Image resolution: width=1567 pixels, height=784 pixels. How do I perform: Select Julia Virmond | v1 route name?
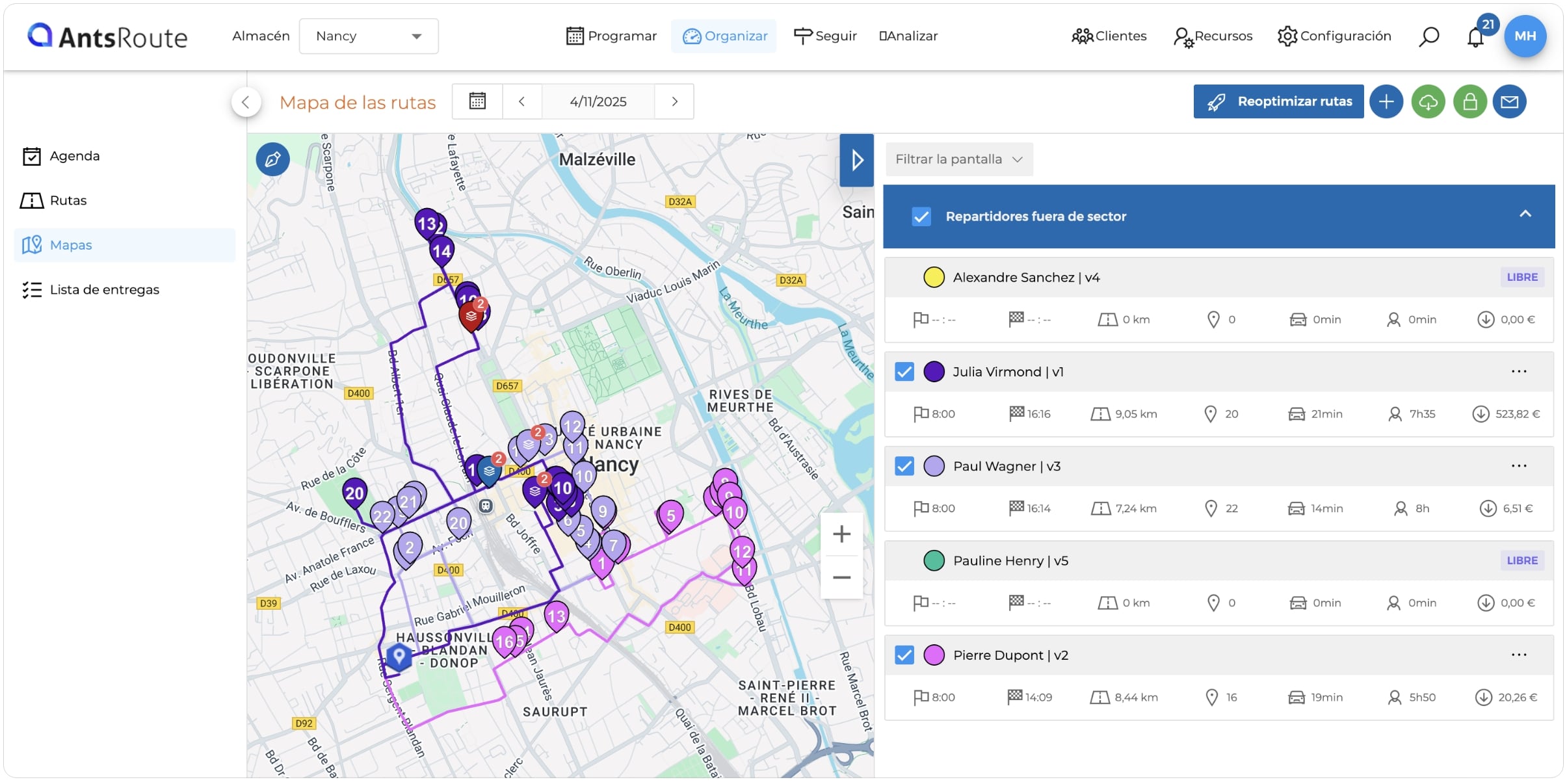click(x=1008, y=372)
